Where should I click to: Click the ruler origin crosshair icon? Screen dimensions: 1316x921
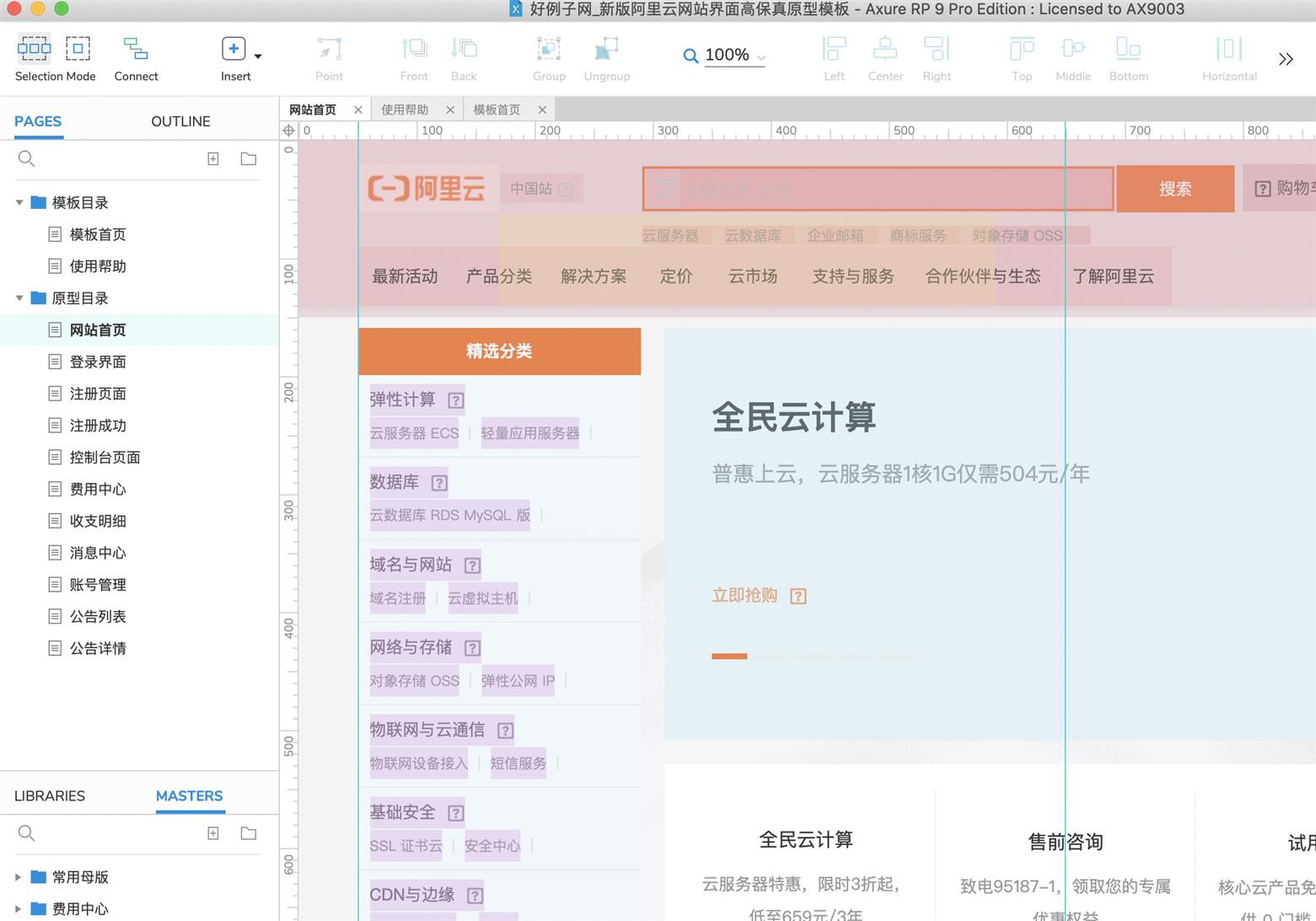288,131
